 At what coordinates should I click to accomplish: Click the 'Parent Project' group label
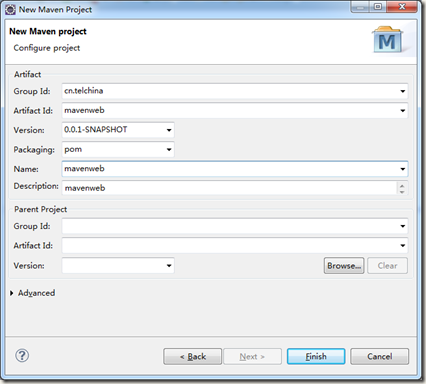40,209
